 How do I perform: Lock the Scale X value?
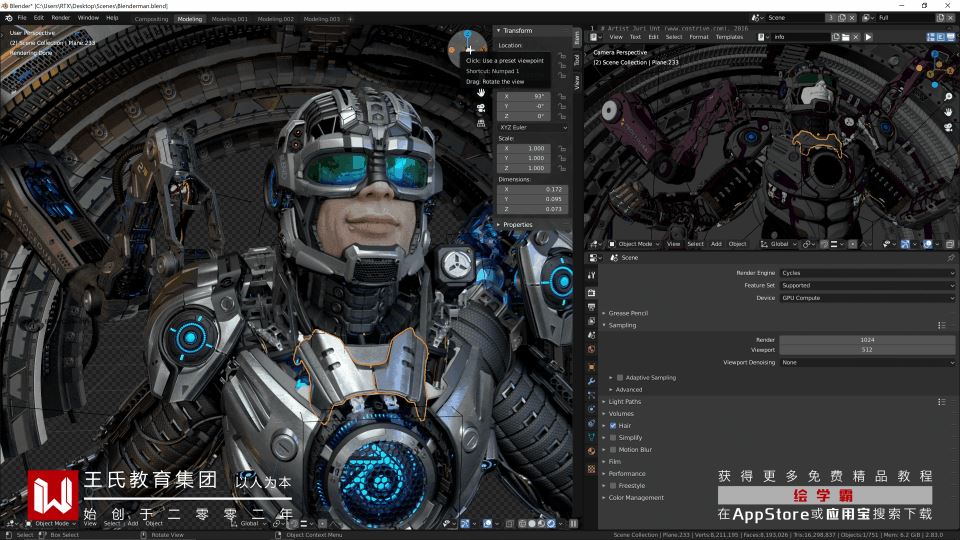click(x=562, y=148)
